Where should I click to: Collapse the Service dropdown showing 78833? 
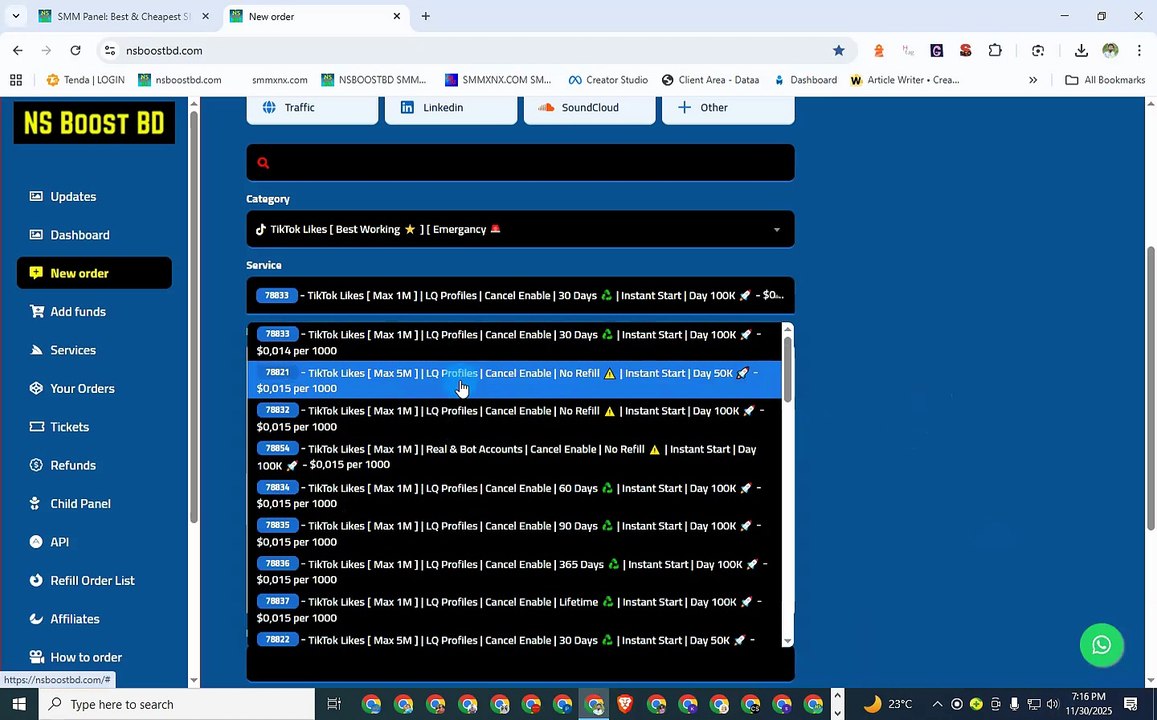[520, 295]
